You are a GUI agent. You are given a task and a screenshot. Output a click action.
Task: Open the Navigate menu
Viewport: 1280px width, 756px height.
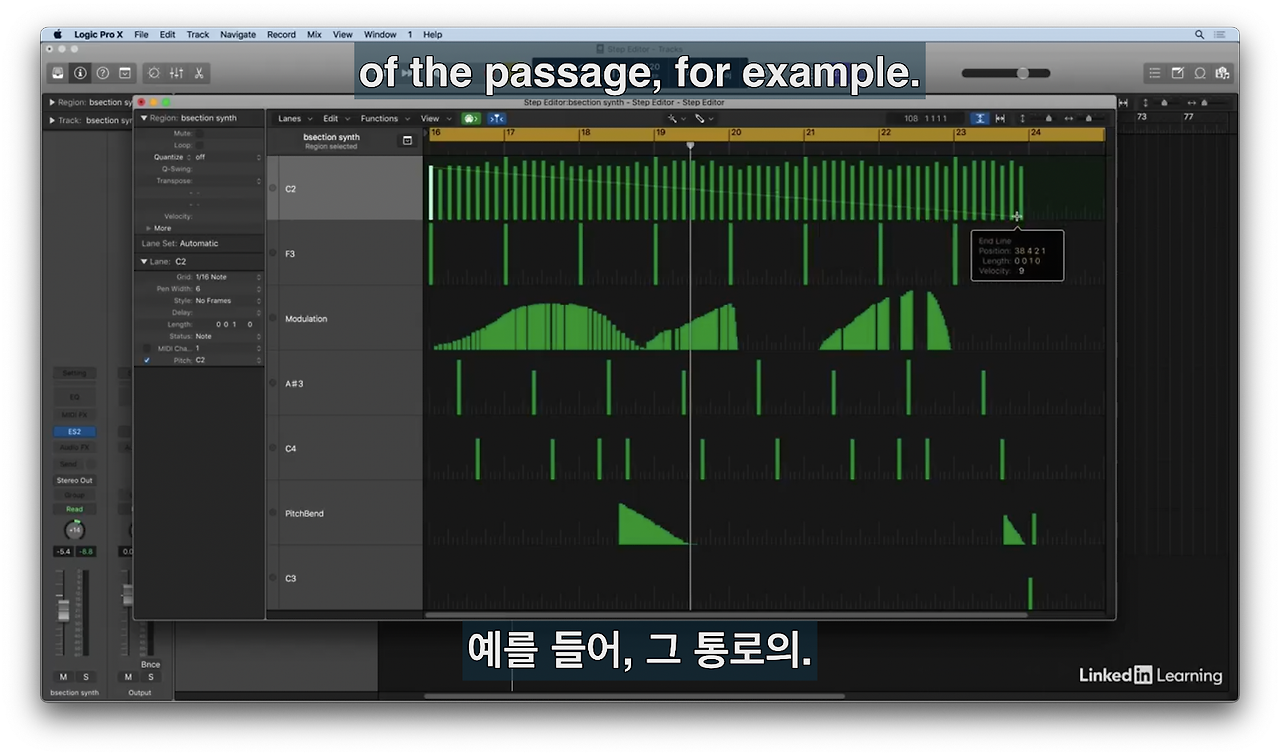[238, 34]
